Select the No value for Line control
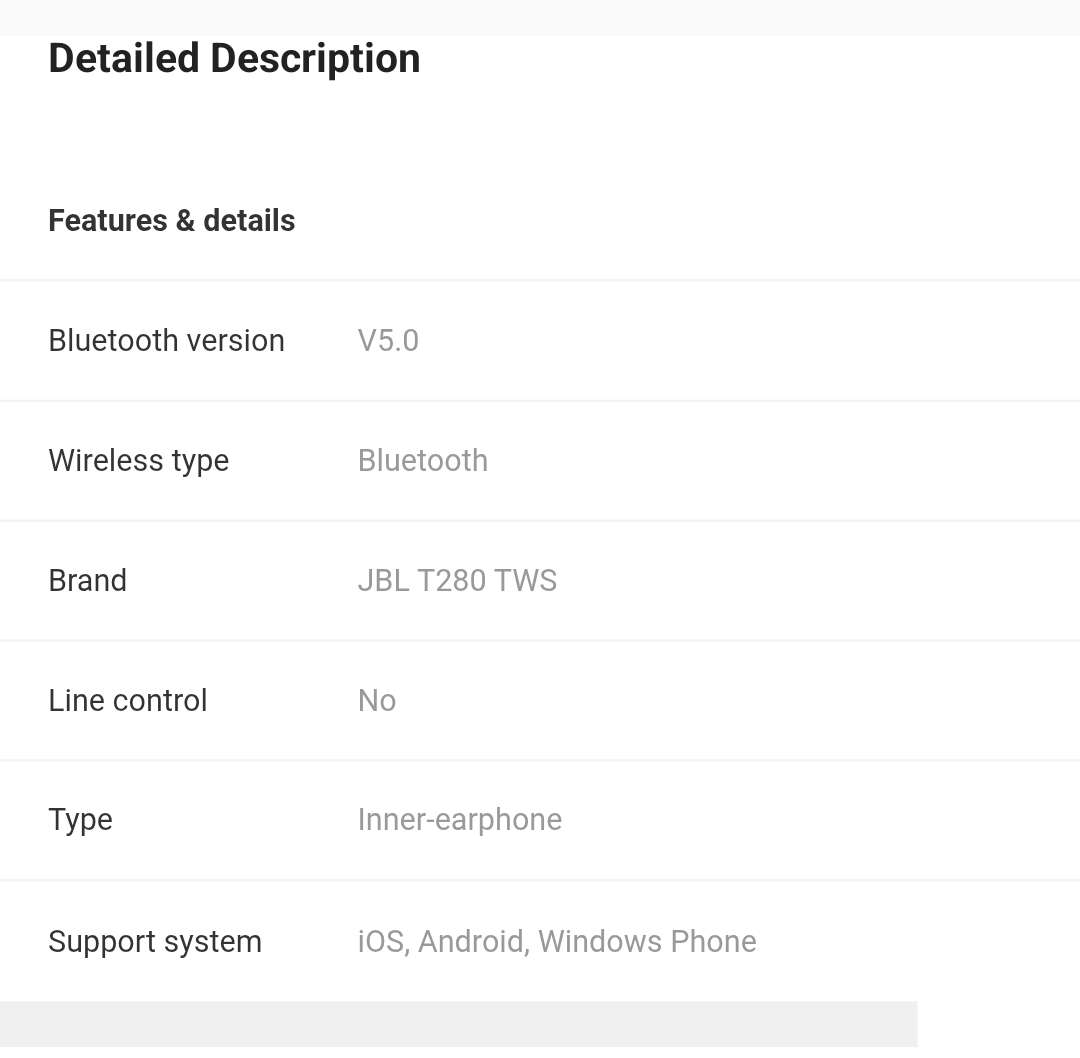Image resolution: width=1080 pixels, height=1058 pixels. tap(377, 700)
